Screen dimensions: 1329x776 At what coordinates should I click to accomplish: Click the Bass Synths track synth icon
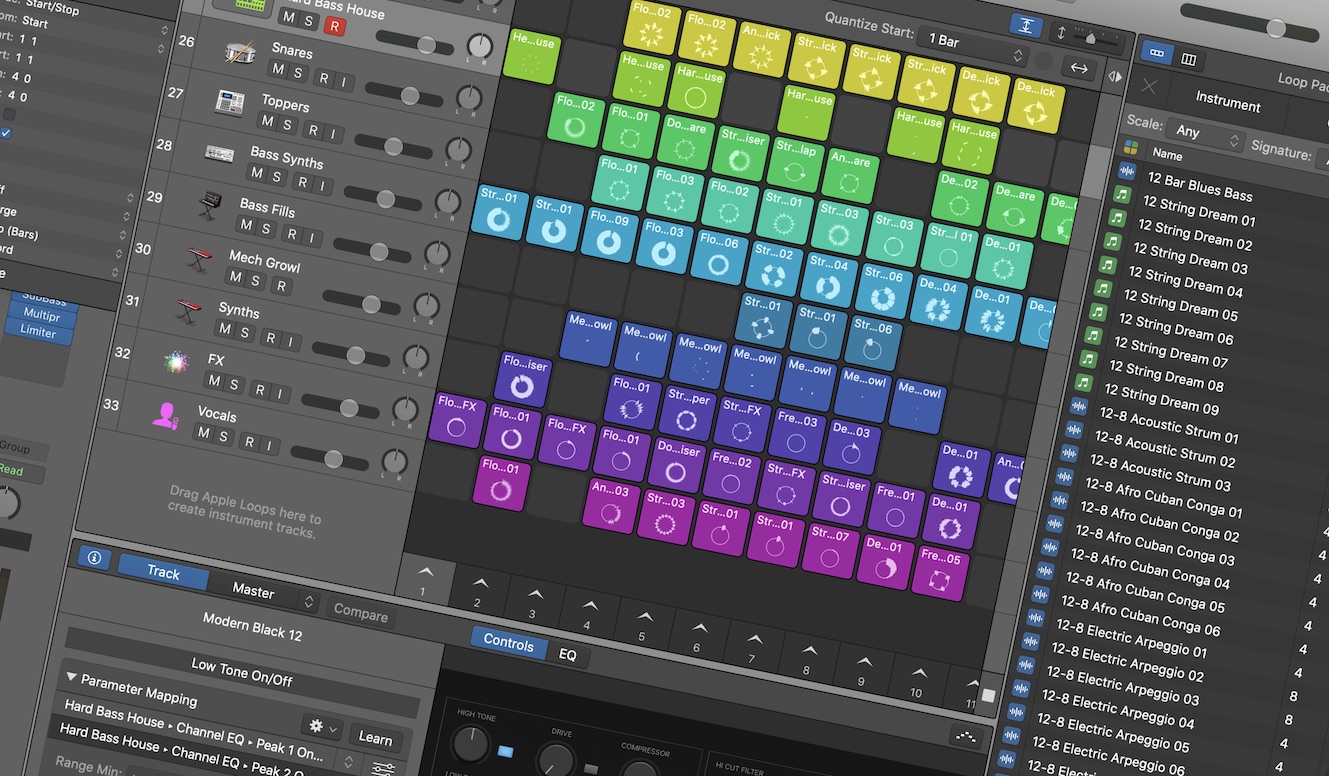[x=219, y=153]
